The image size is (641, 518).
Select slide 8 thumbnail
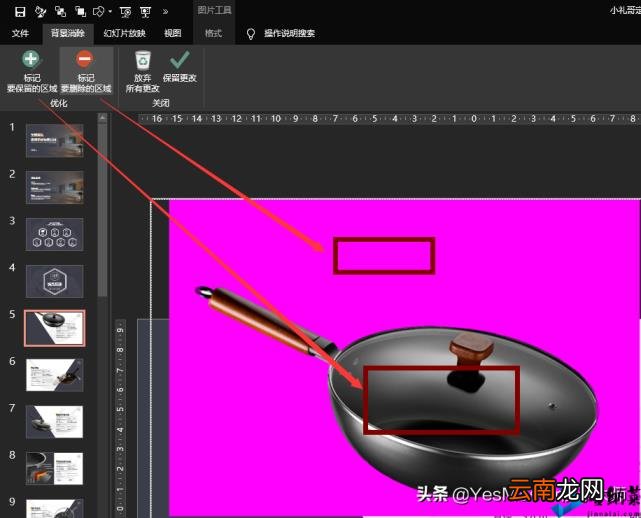tap(55, 469)
